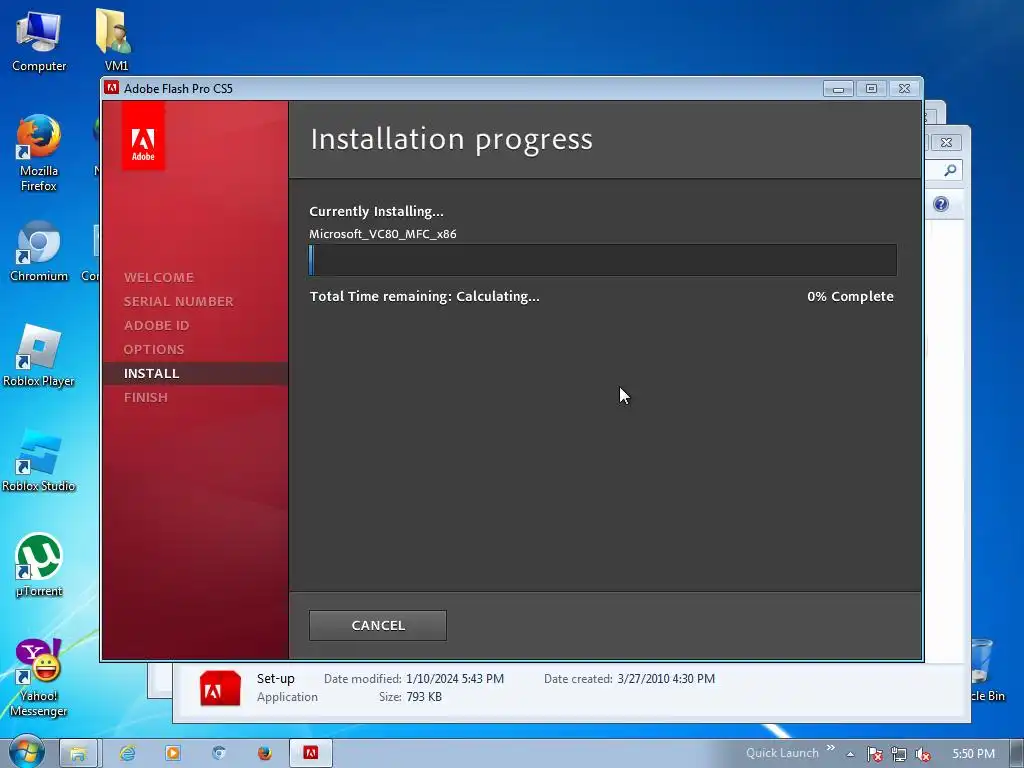The height and width of the screenshot is (768, 1024).
Task: Select the ADOBE ID step
Action: click(x=156, y=325)
